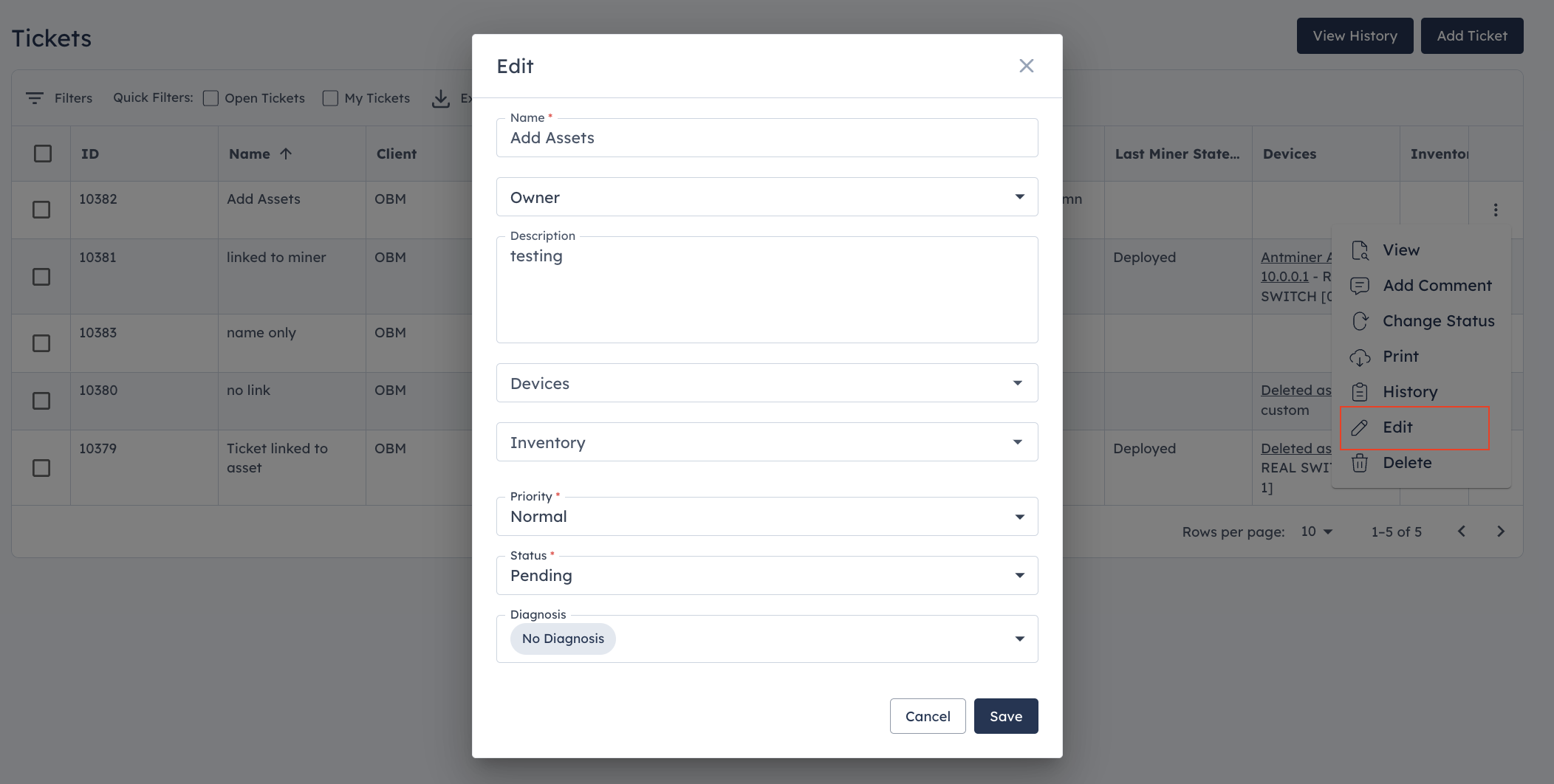Go to next page arrow
Image resolution: width=1554 pixels, height=784 pixels.
[x=1500, y=532]
